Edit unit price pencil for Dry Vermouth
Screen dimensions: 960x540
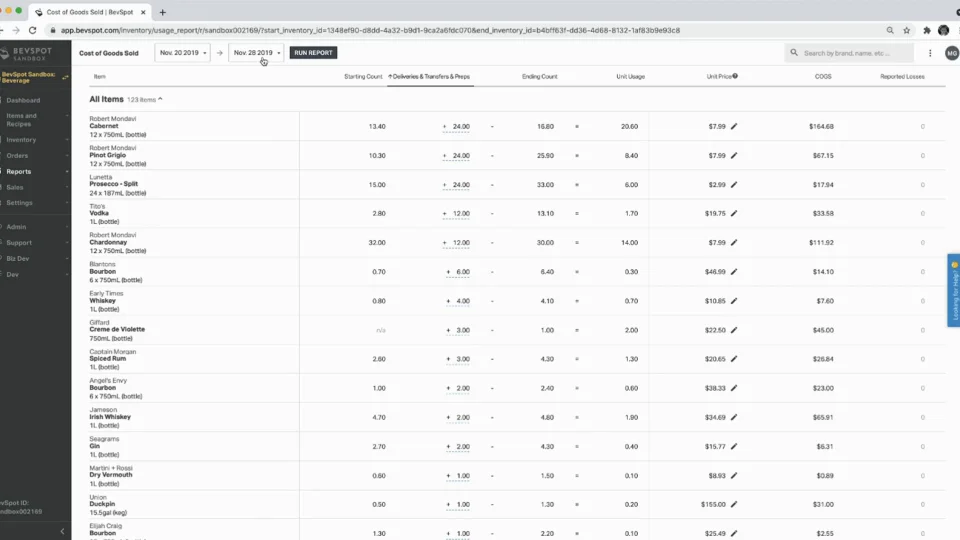[x=733, y=475]
